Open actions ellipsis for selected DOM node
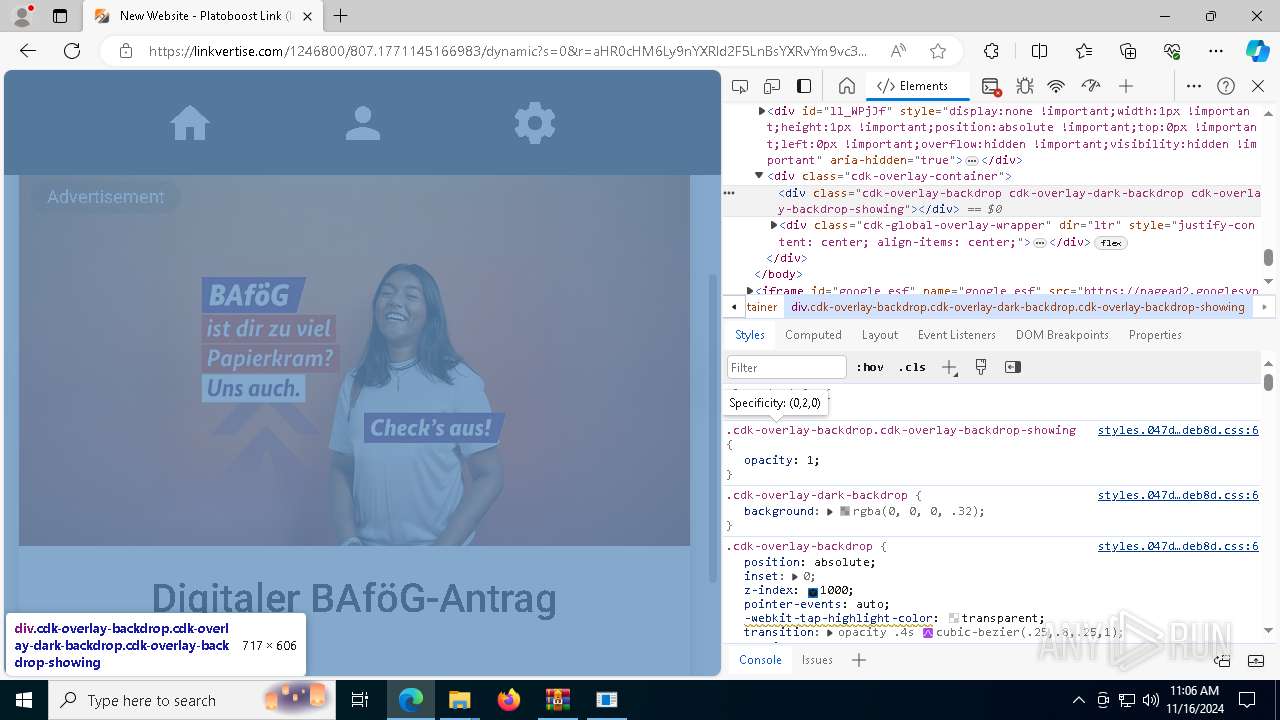The width and height of the screenshot is (1280, 720). pos(729,193)
